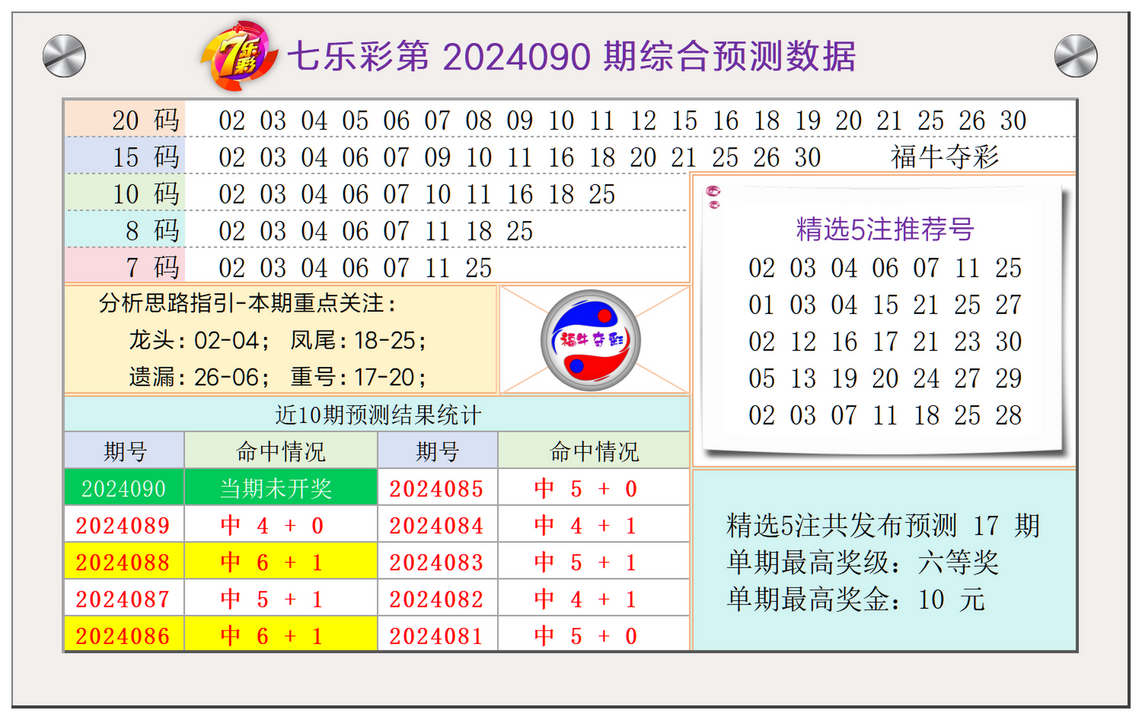The width and height of the screenshot is (1142, 720).
Task: Select the yellow 2024088 period cell
Action: [x=124, y=562]
